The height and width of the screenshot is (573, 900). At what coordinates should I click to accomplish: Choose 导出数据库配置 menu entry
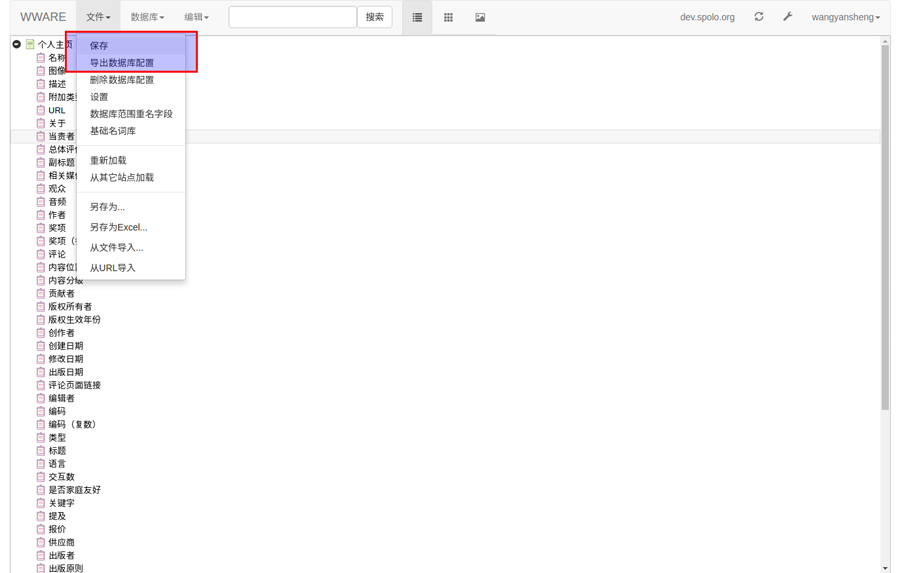coord(122,63)
